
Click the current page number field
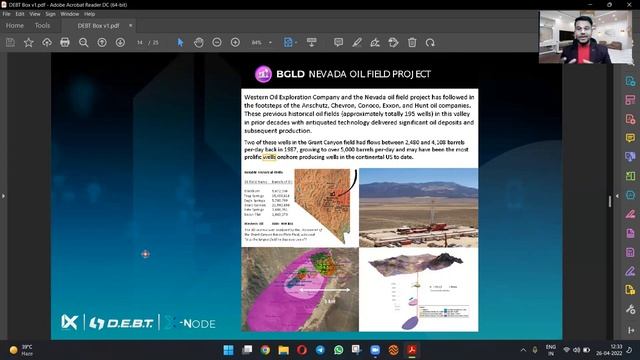(140, 42)
